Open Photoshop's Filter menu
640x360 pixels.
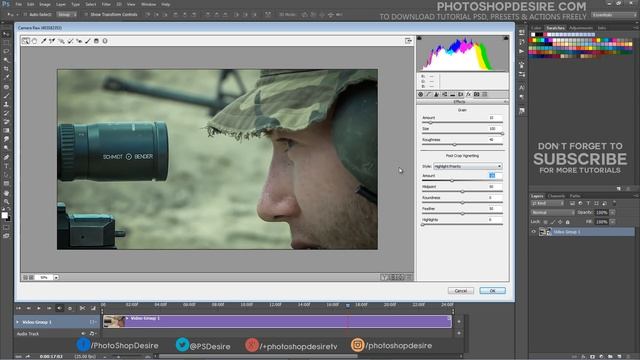(x=106, y=4)
